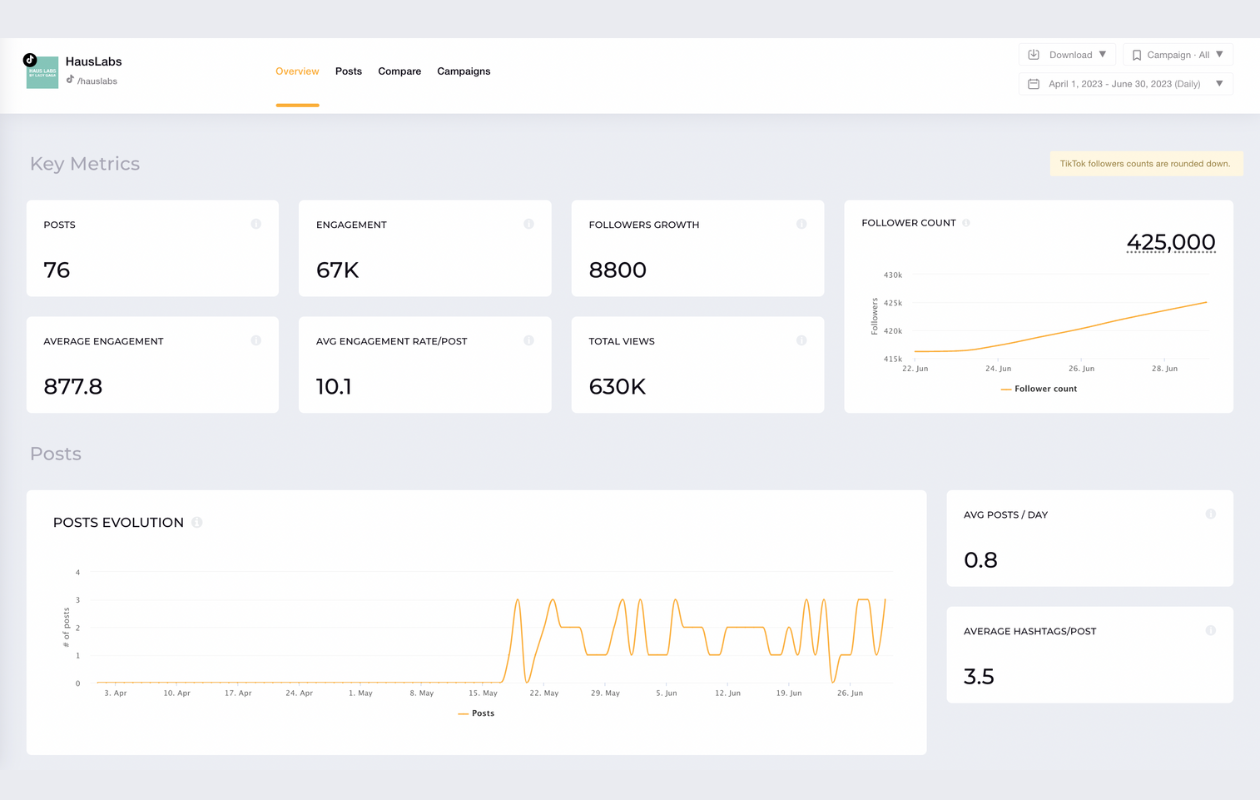Viewport: 1260px width, 800px height.
Task: Click the HausLabs profile name
Action: [x=94, y=62]
